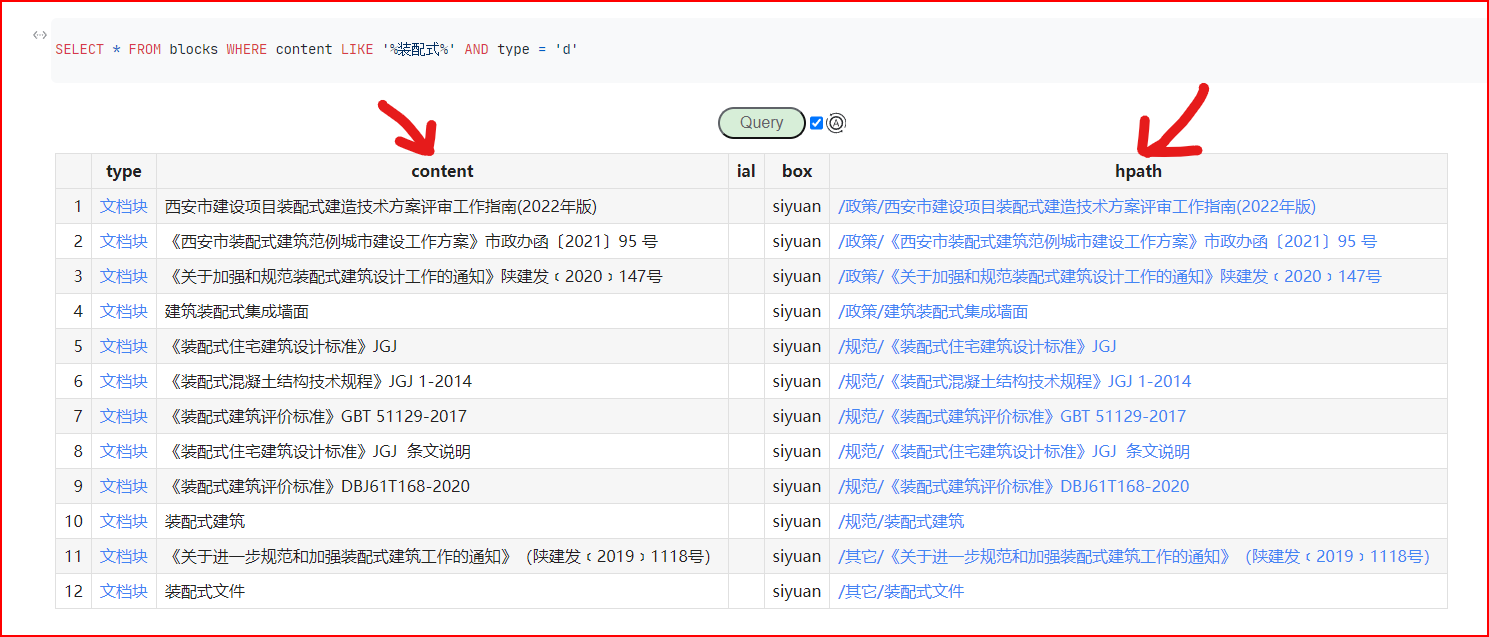This screenshot has width=1489, height=637.
Task: Click the content column header
Action: [x=442, y=171]
